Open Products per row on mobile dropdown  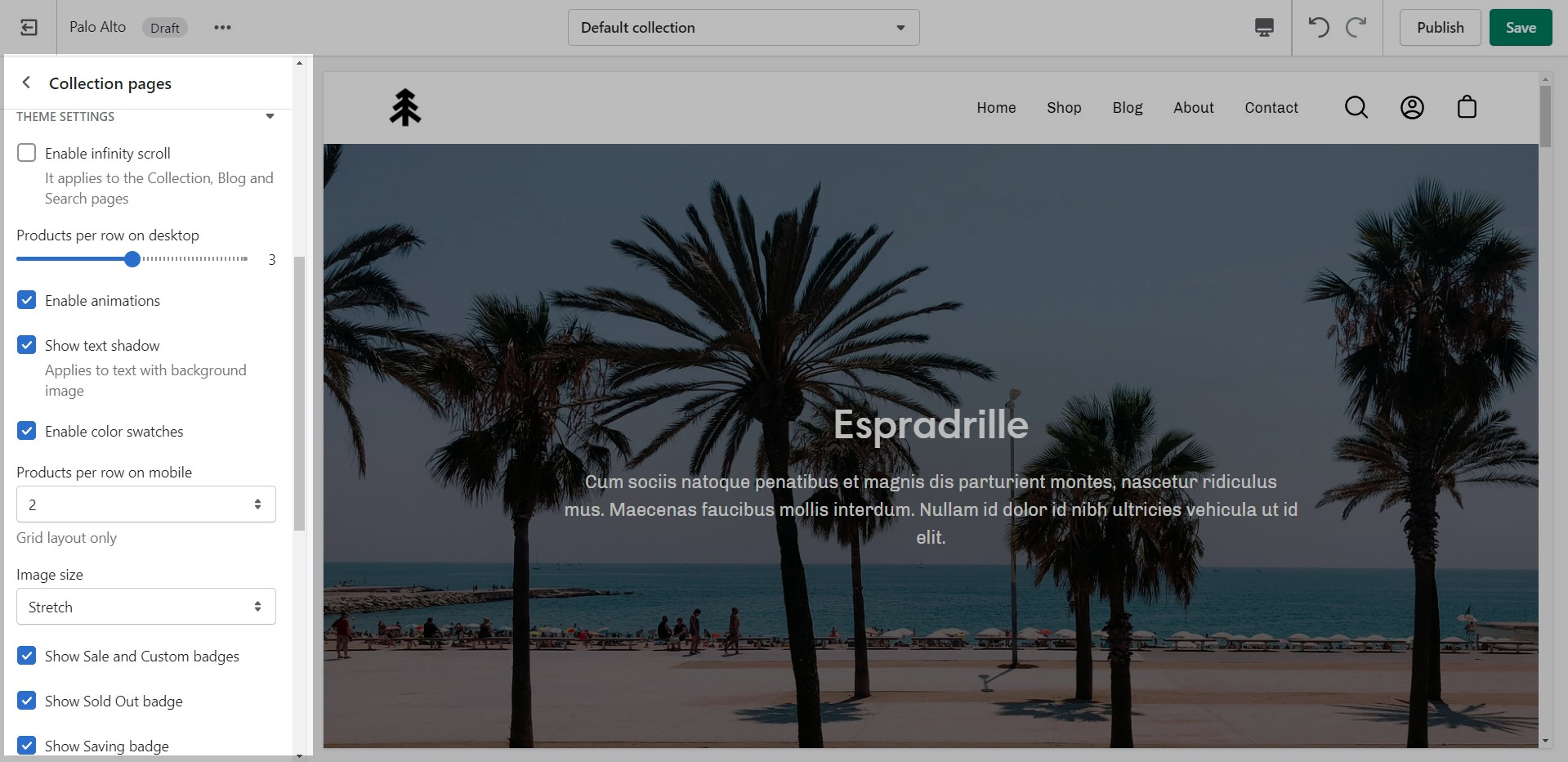pos(146,504)
